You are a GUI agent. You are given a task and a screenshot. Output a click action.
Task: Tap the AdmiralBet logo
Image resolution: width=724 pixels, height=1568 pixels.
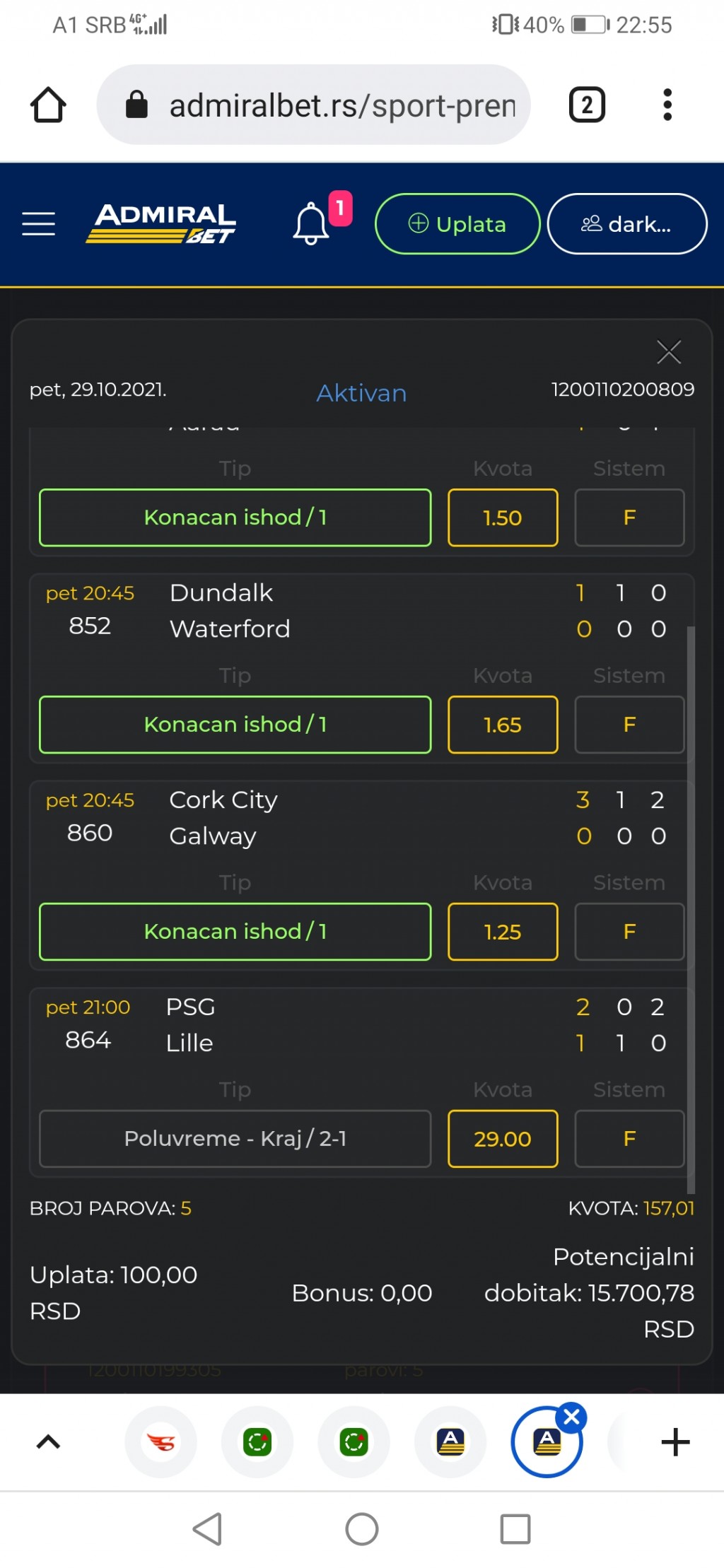click(161, 224)
